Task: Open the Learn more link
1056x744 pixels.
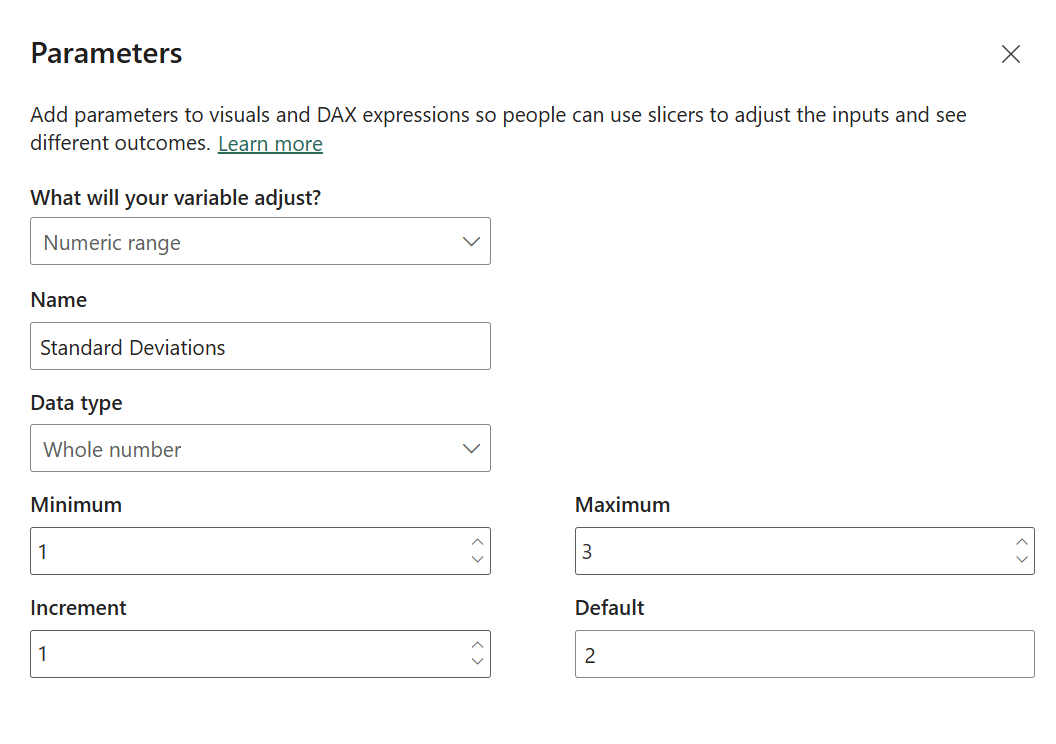Action: pos(270,143)
